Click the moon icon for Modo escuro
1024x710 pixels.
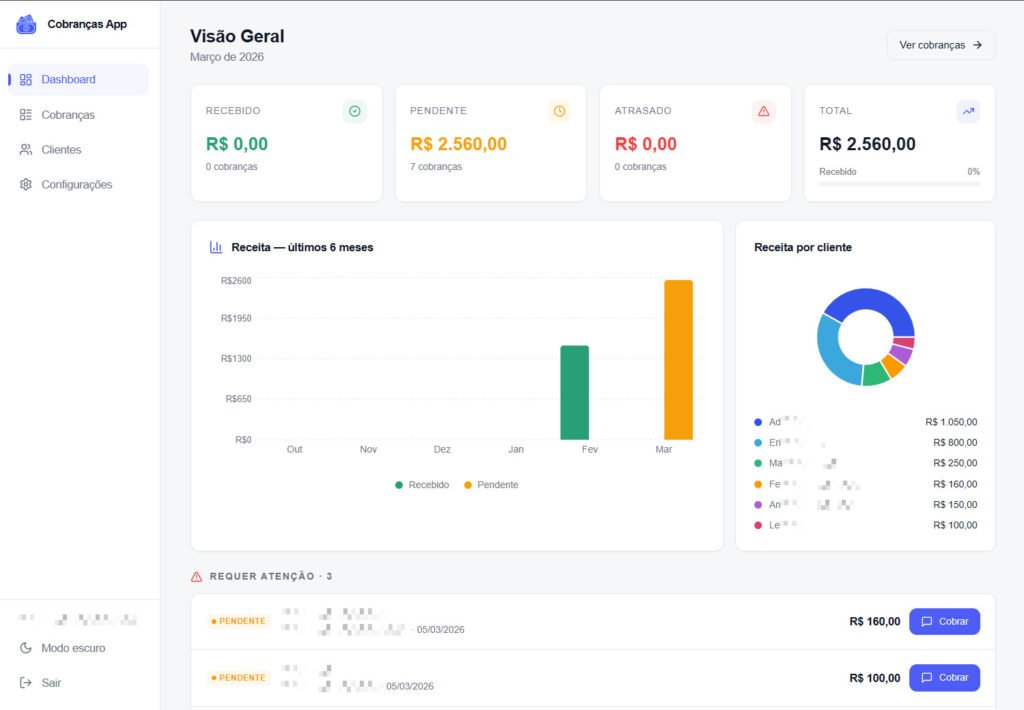click(x=26, y=648)
